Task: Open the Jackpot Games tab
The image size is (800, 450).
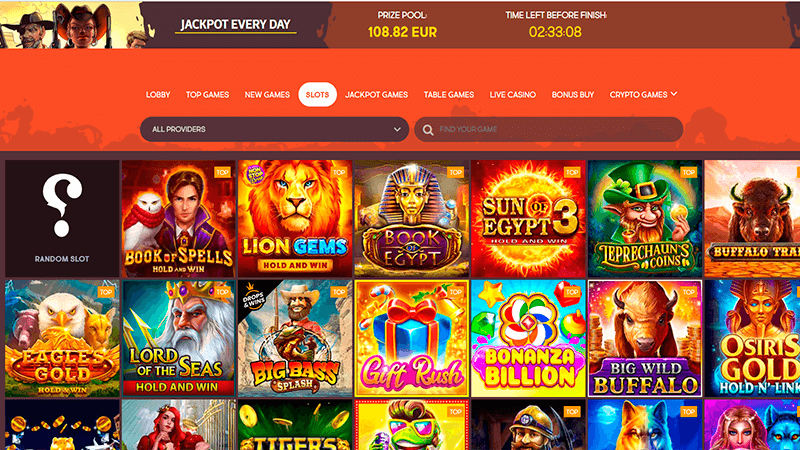Action: [x=377, y=94]
